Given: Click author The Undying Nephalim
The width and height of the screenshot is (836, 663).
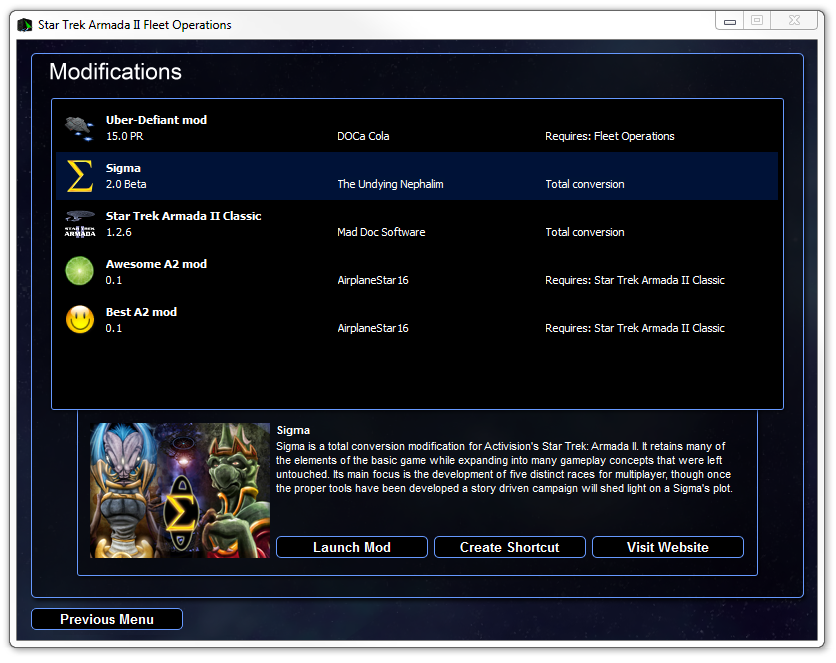Looking at the screenshot, I should tap(390, 184).
